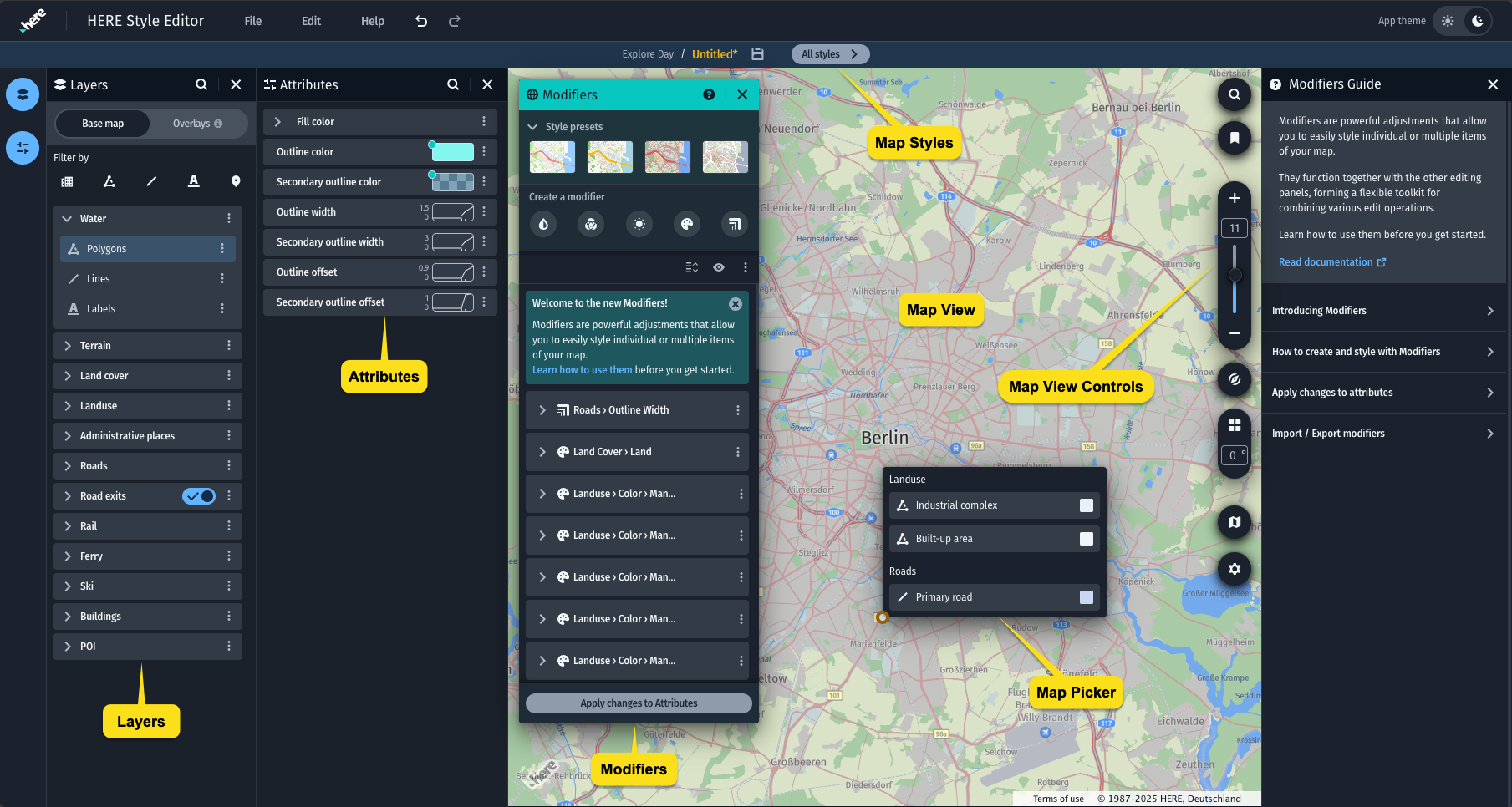1512x807 pixels.
Task: Open the Read documentation link
Action: [x=1326, y=261]
